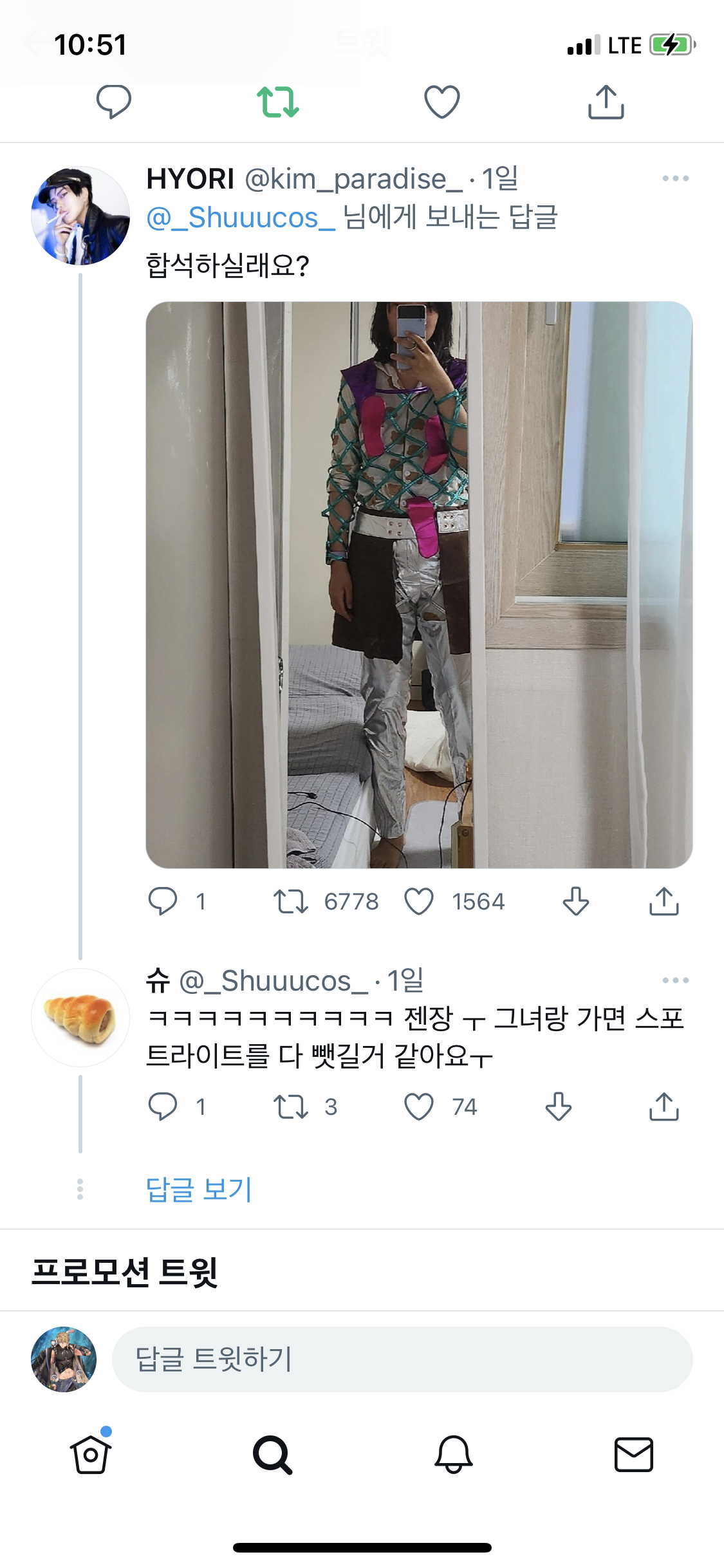Viewport: 724px width, 1568px height.
Task: Open the Search tab
Action: coord(272,1455)
